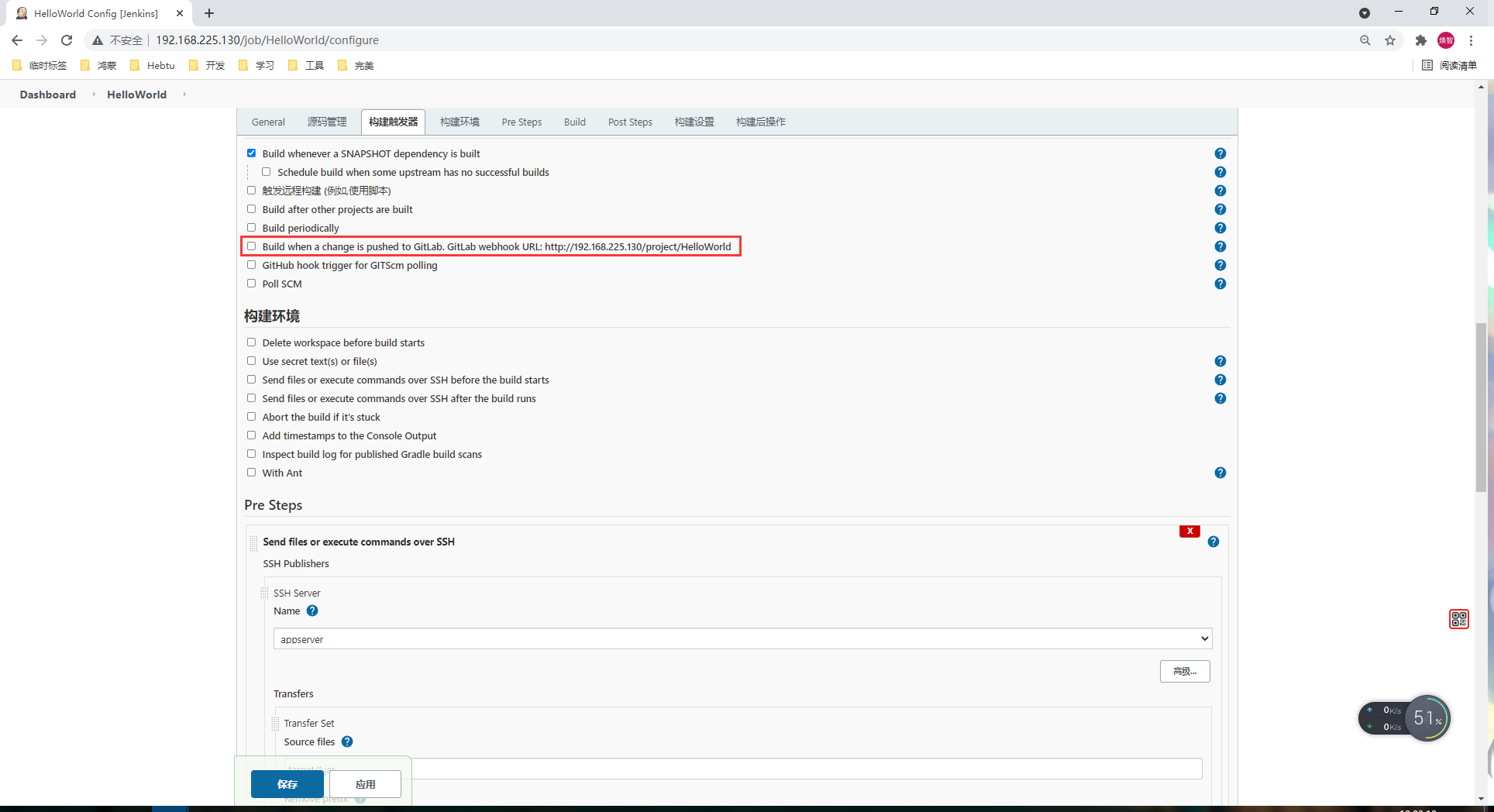This screenshot has height=812, width=1494.
Task: Open help for SNAPSHOT dependency build trigger
Action: point(1220,153)
